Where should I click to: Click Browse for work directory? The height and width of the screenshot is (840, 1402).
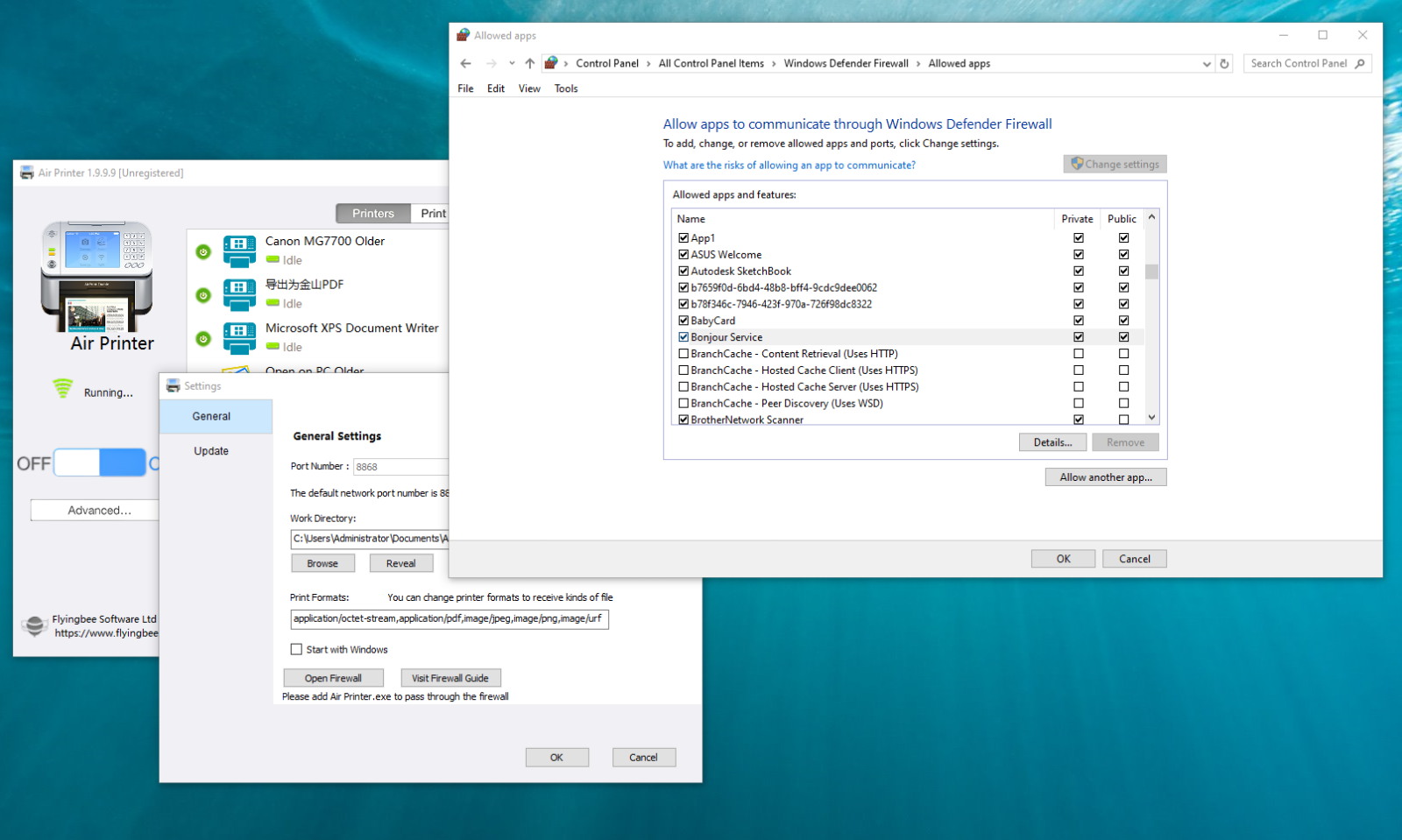click(322, 563)
